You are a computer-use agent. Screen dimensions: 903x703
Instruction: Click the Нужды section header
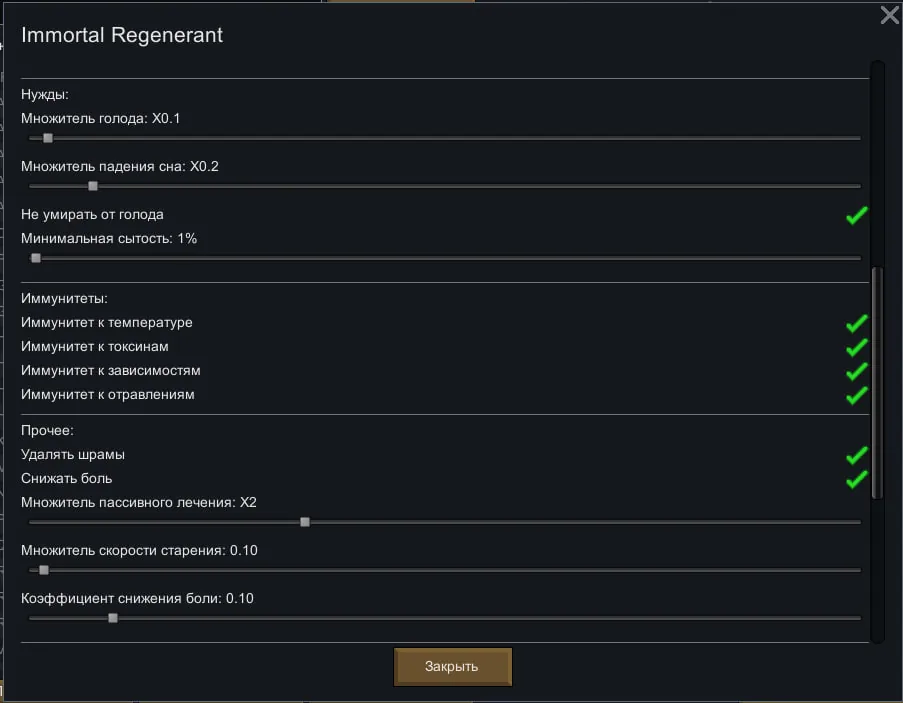point(44,94)
